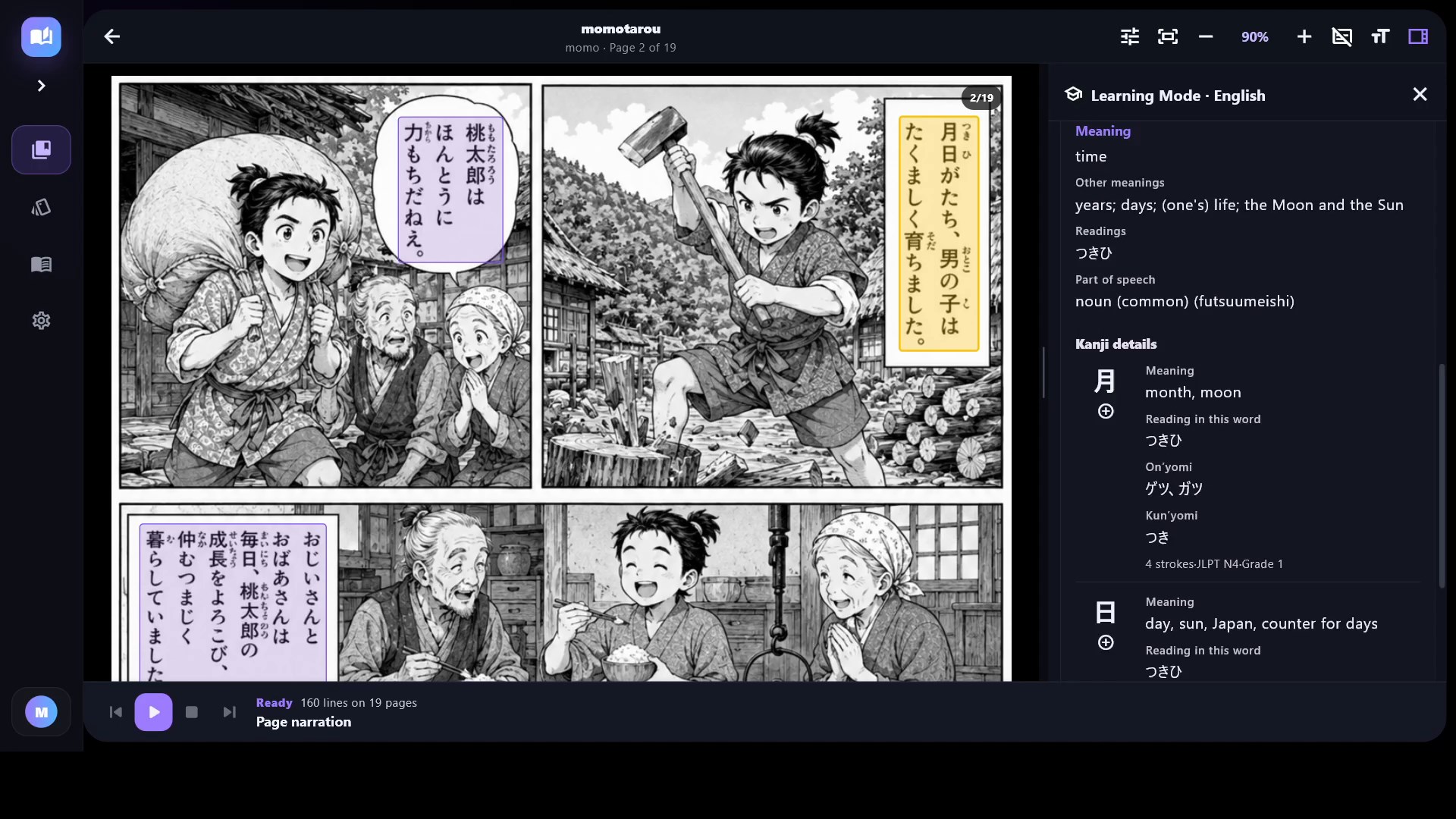Click the reading つきひ under Readings

pos(1094,253)
